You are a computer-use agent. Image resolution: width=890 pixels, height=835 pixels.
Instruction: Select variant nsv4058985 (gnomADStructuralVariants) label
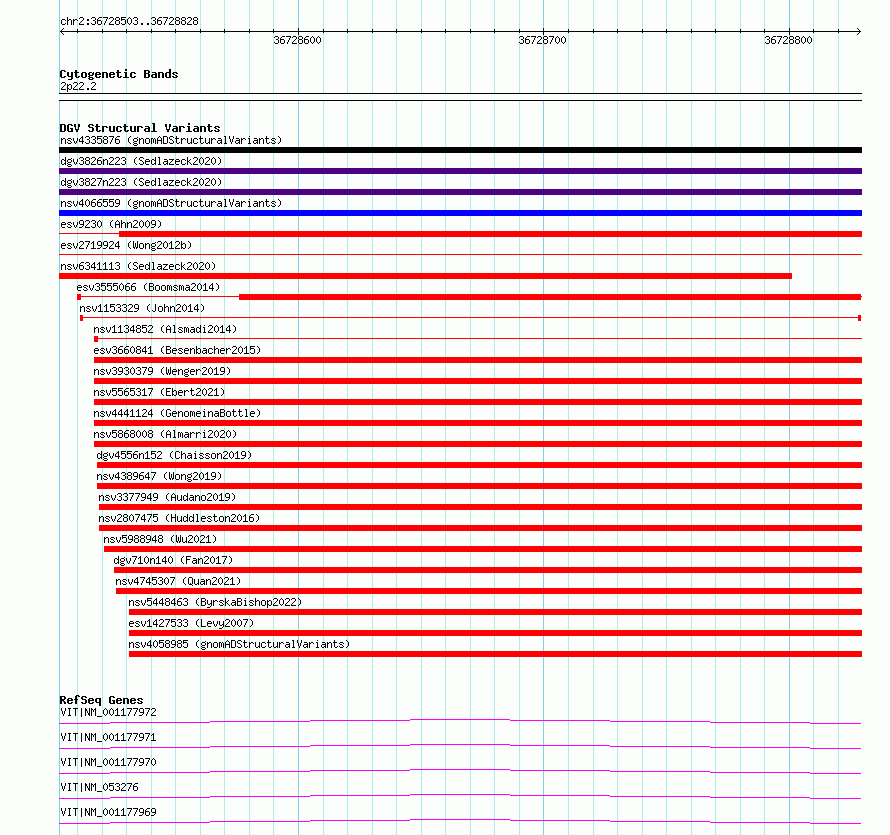[239, 644]
